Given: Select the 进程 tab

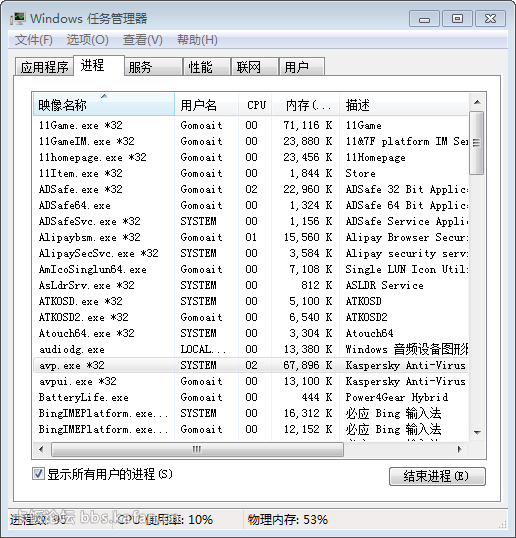Looking at the screenshot, I should pyautogui.click(x=99, y=65).
